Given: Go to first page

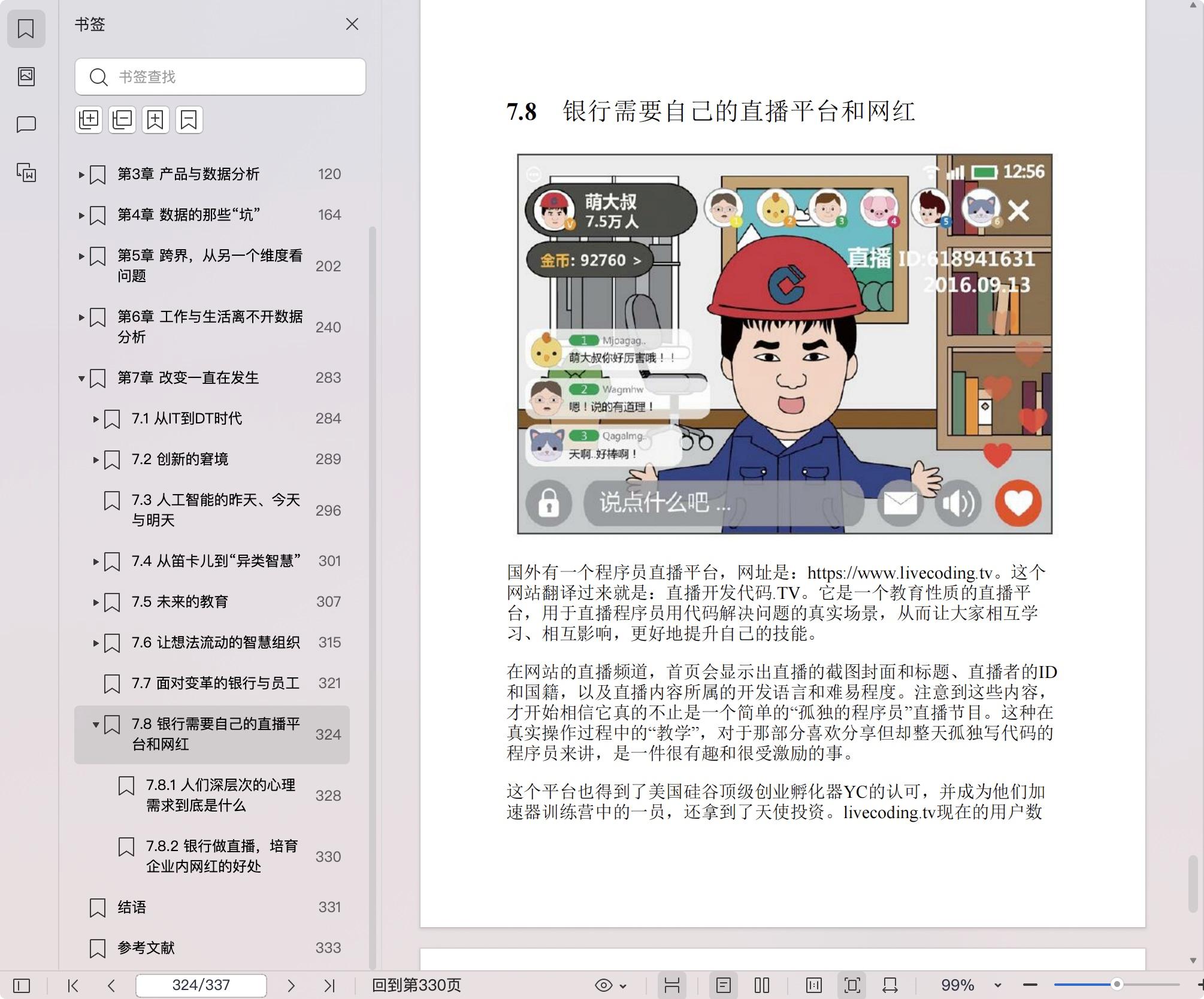Looking at the screenshot, I should tap(73, 985).
